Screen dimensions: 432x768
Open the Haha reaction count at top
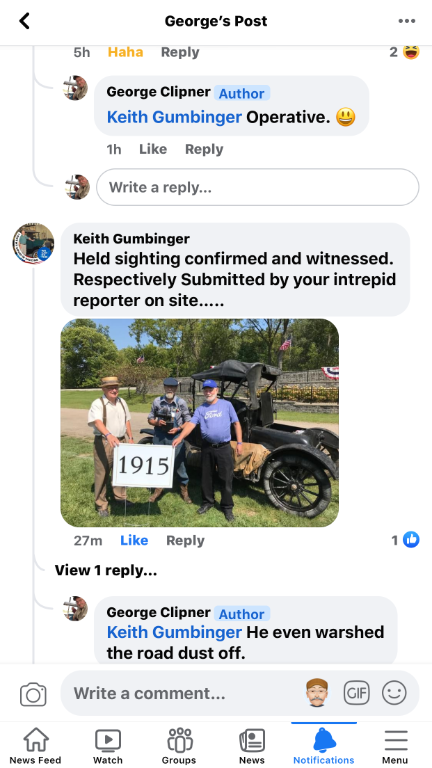click(x=405, y=51)
